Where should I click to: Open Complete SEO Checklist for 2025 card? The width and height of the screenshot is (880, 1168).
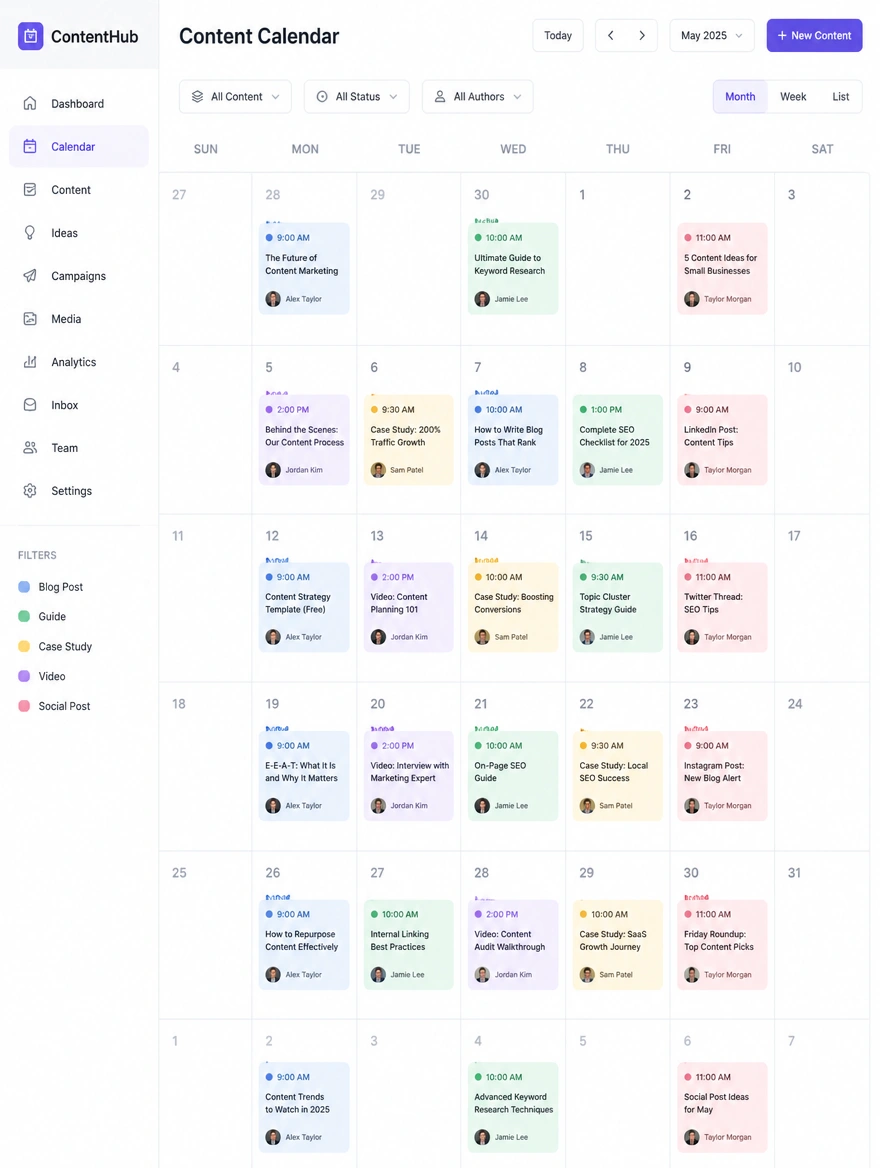click(618, 440)
